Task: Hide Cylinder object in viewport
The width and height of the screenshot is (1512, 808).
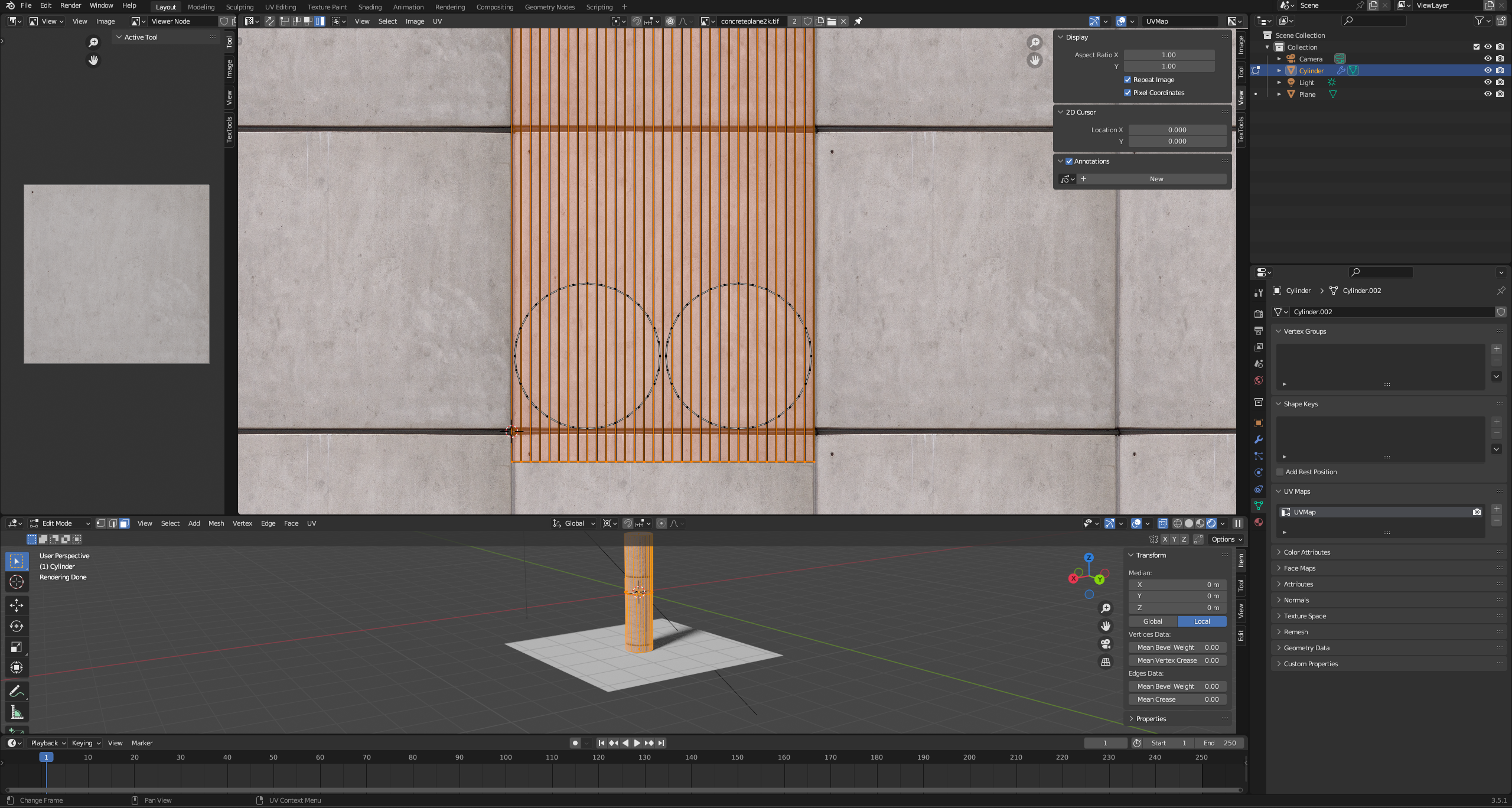Action: 1488,70
